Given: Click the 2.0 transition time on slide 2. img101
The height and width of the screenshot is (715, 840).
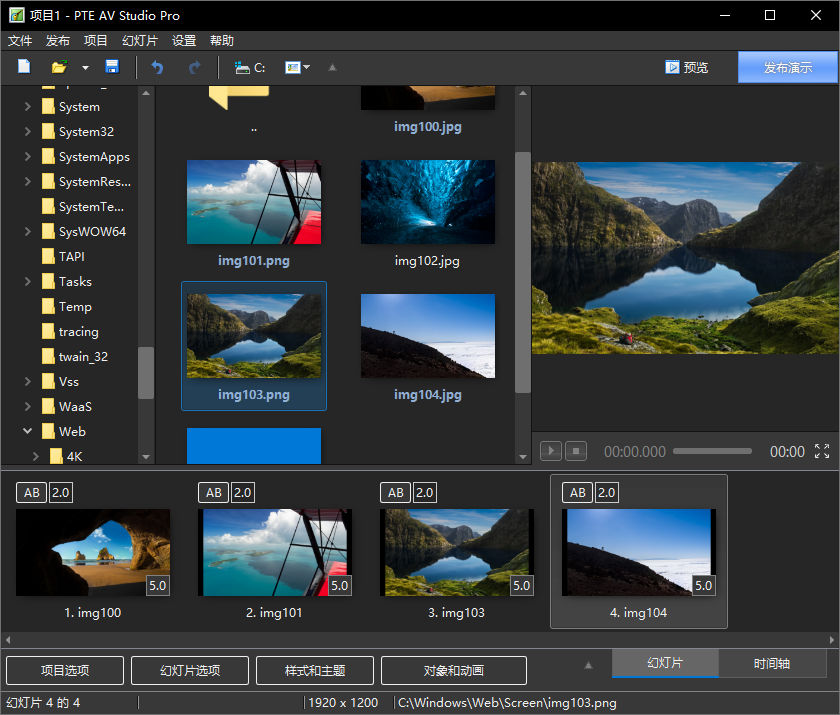Looking at the screenshot, I should click(x=243, y=492).
